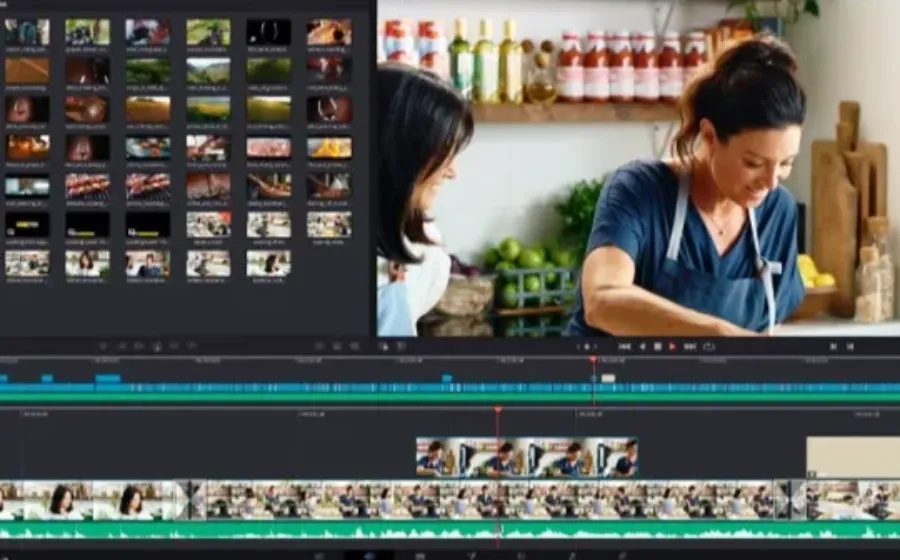Go to the next edit point
This screenshot has height=560, width=900.
(850, 347)
